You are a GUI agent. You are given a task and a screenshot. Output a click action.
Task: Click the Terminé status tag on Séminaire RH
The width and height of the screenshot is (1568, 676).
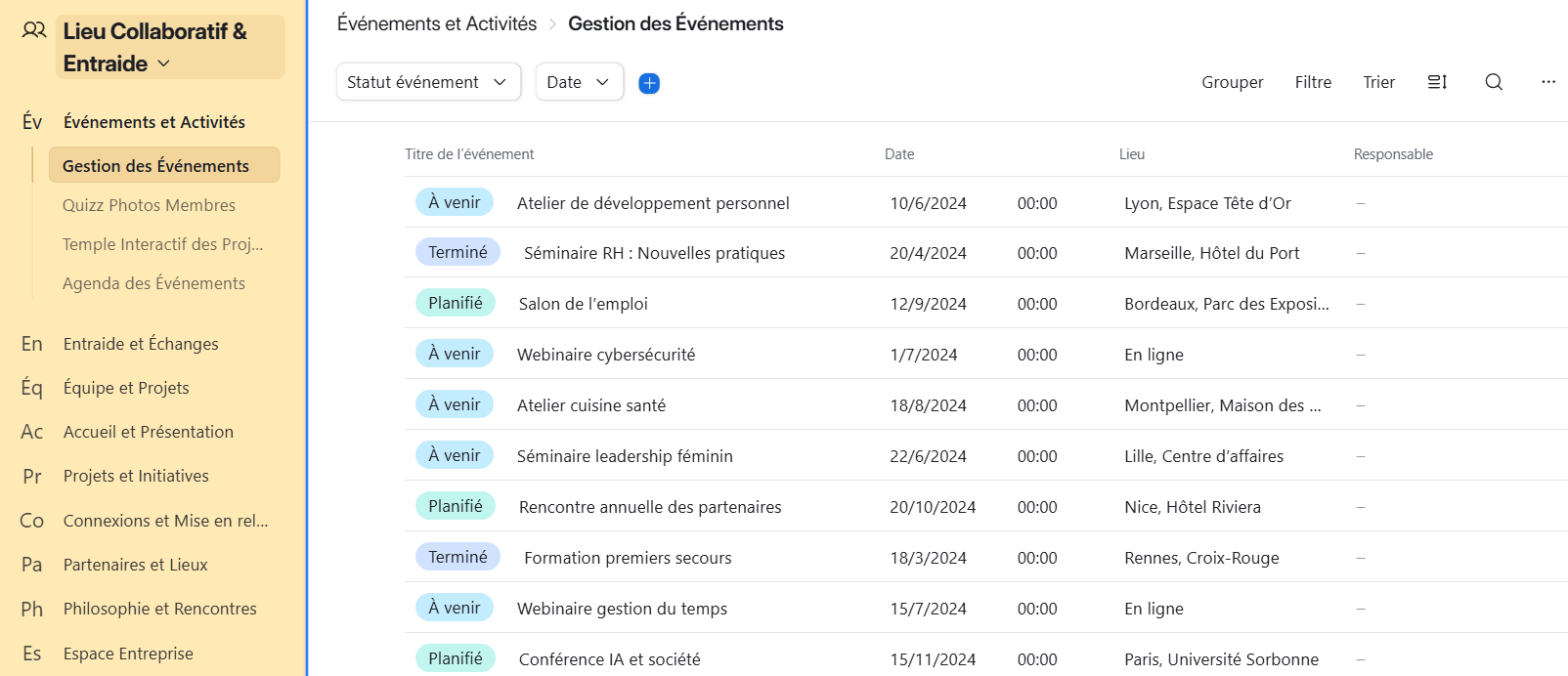coord(457,252)
